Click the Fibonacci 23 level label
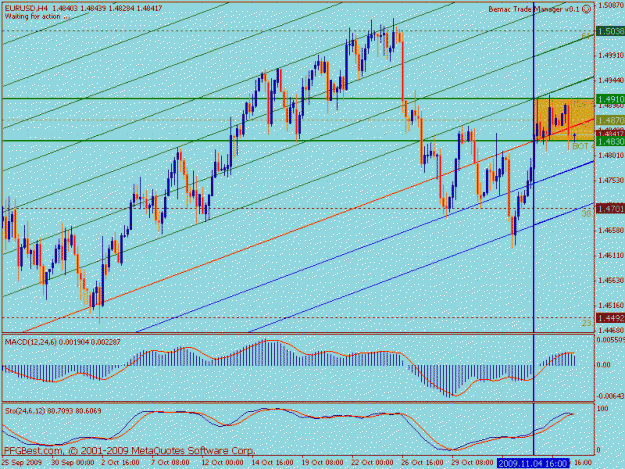 point(586,324)
